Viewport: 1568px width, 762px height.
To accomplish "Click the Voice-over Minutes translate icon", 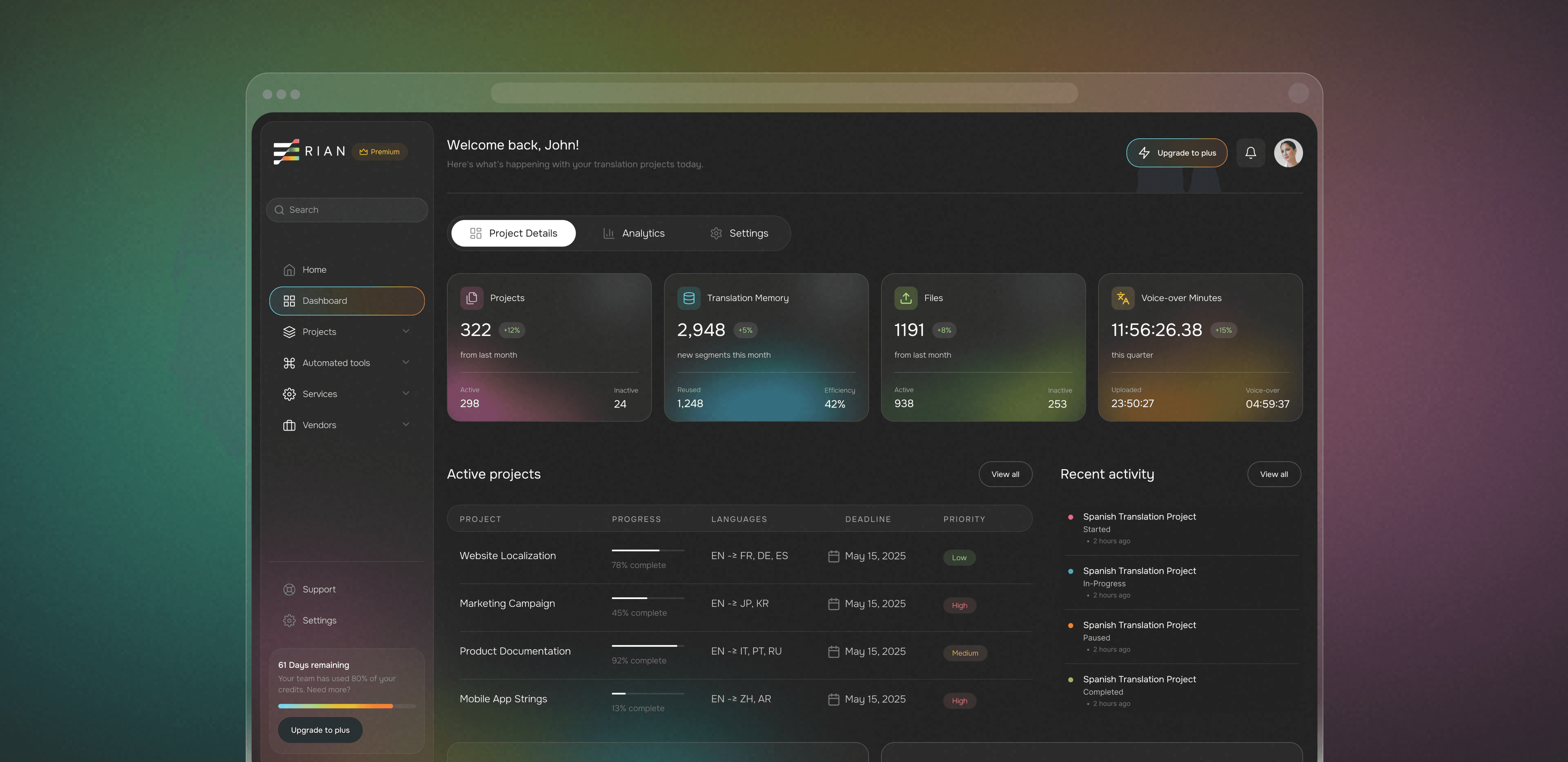I will 1122,298.
